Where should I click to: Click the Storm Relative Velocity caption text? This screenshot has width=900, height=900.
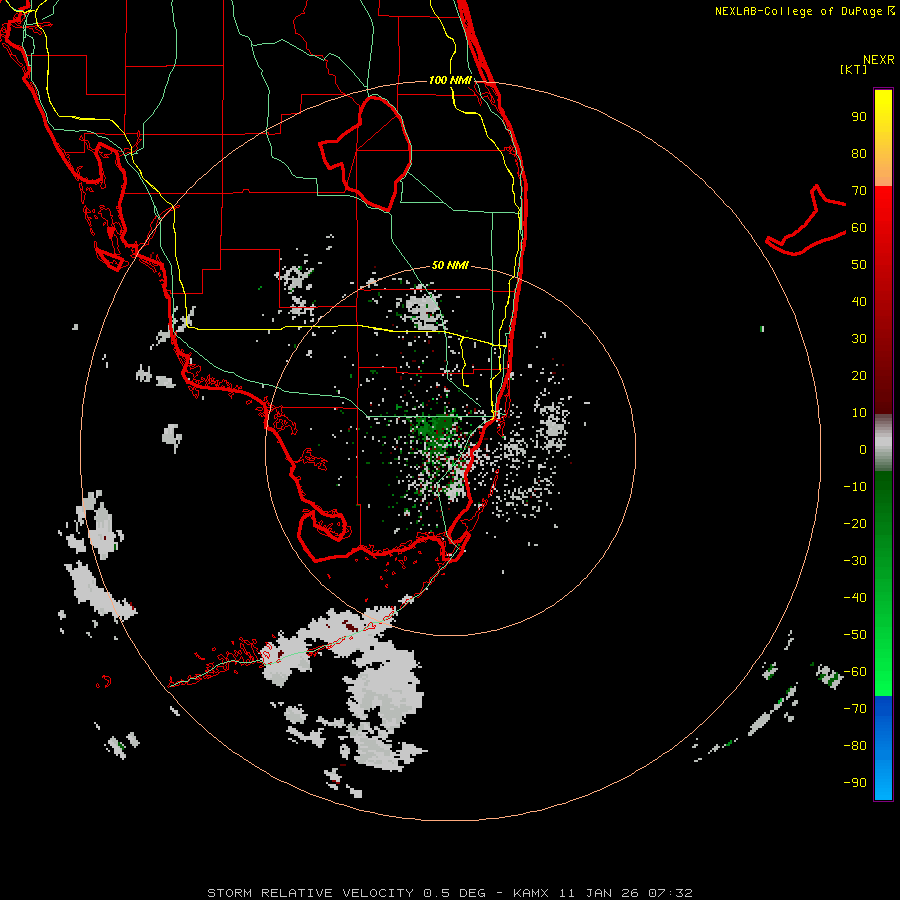click(x=449, y=893)
